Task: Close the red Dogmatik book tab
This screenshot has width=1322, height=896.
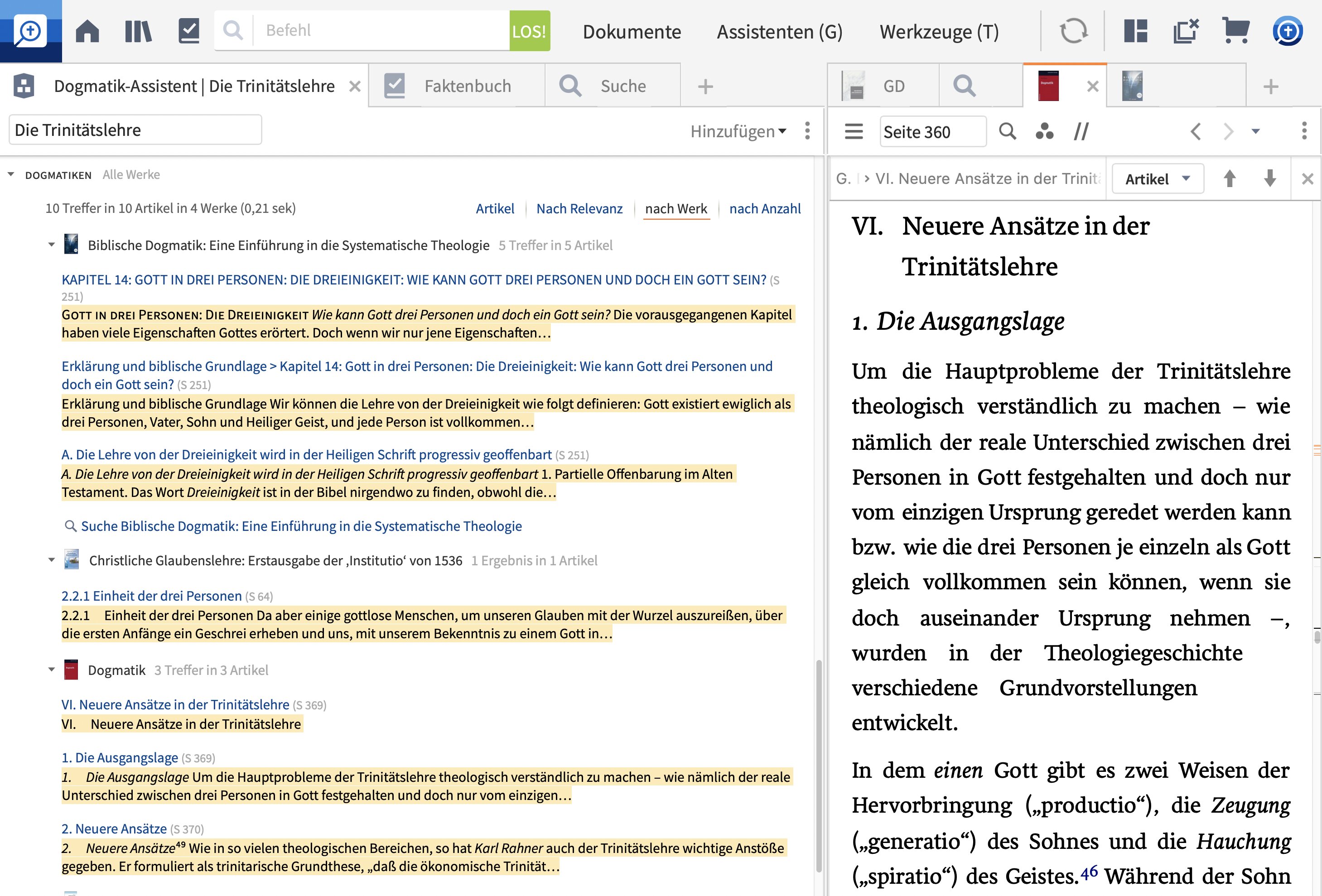Action: (x=1092, y=87)
